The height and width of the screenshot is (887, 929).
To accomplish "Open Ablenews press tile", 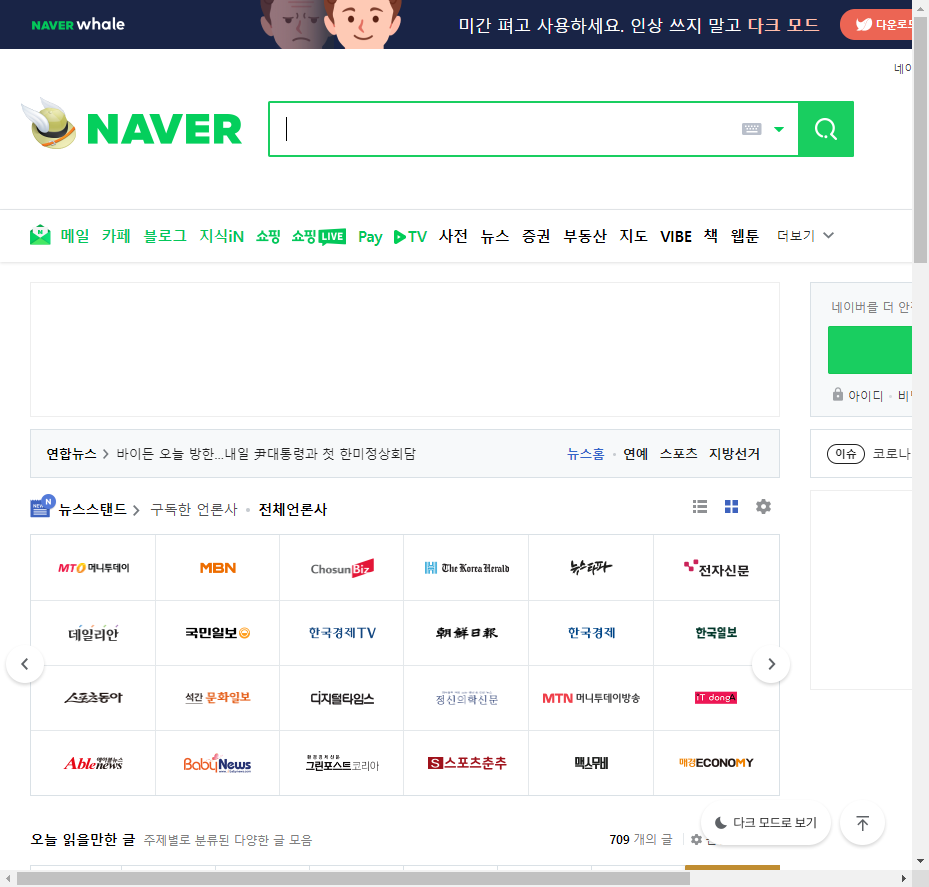I will coord(93,763).
